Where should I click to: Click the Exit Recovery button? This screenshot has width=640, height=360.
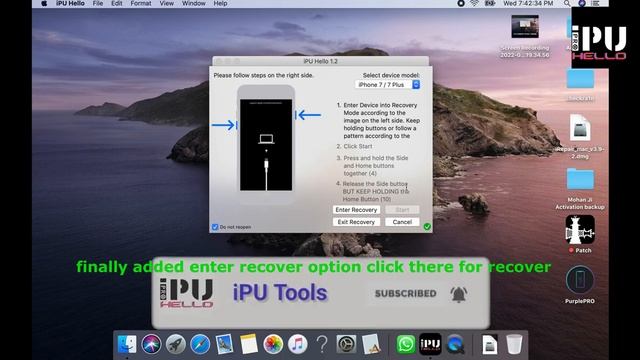[356, 222]
